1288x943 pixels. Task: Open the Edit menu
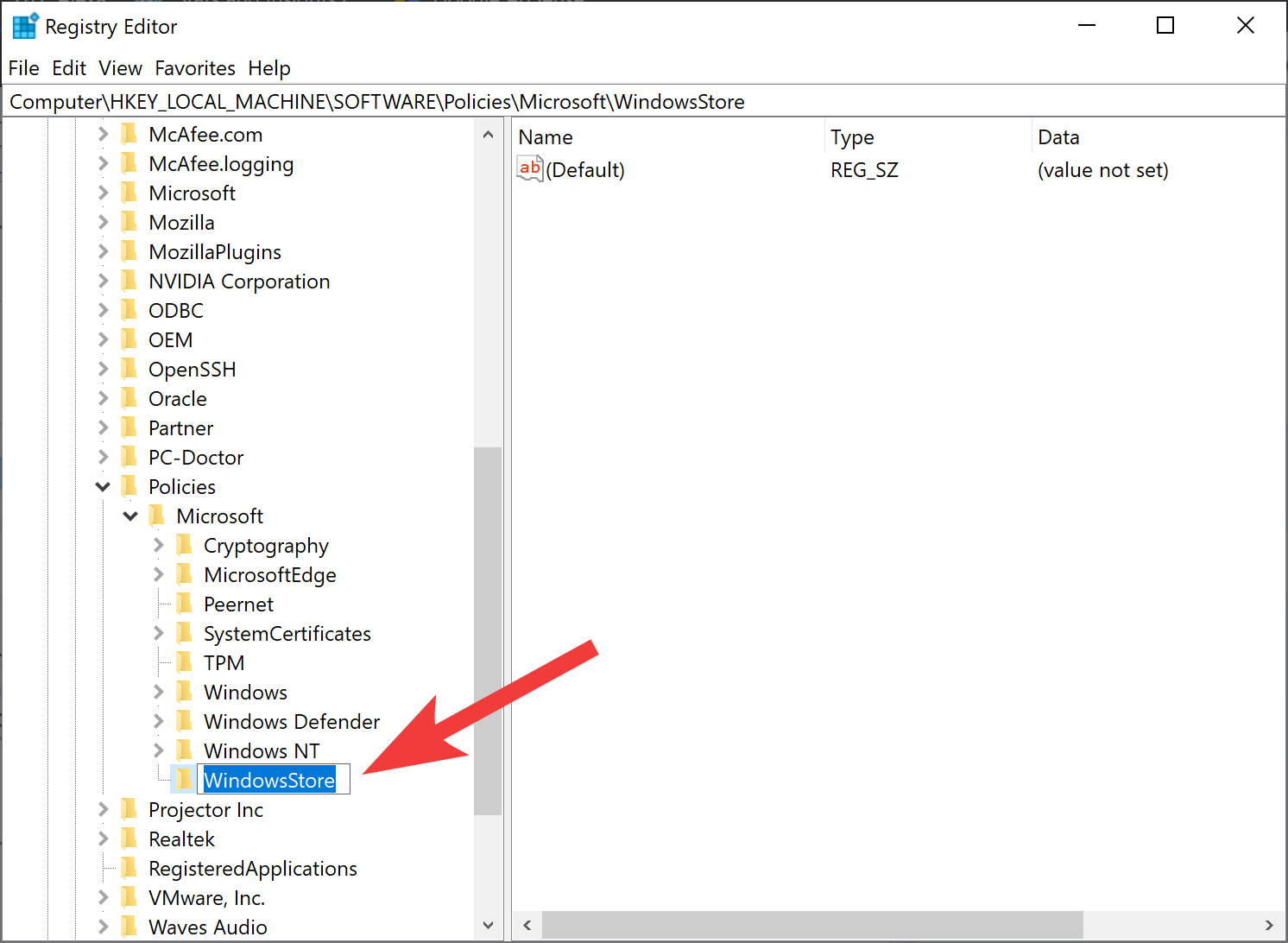pos(68,68)
